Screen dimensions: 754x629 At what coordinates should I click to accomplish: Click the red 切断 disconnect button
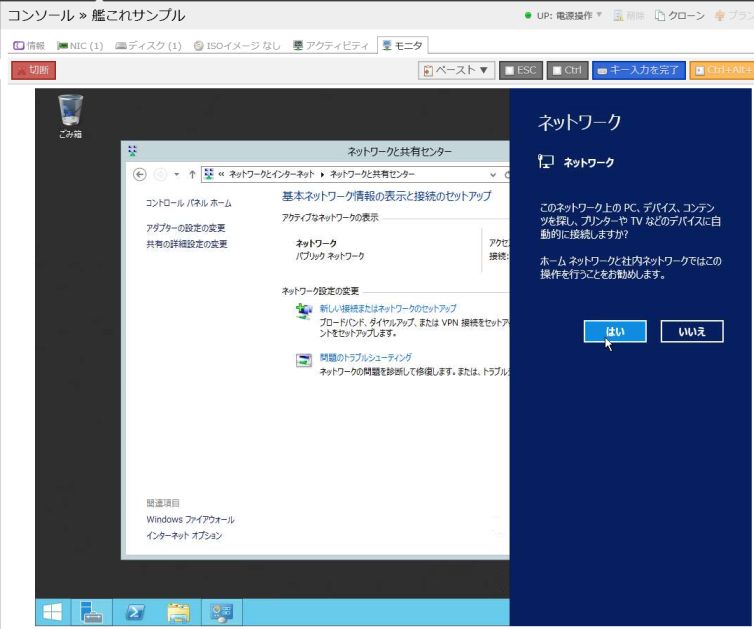point(34,70)
